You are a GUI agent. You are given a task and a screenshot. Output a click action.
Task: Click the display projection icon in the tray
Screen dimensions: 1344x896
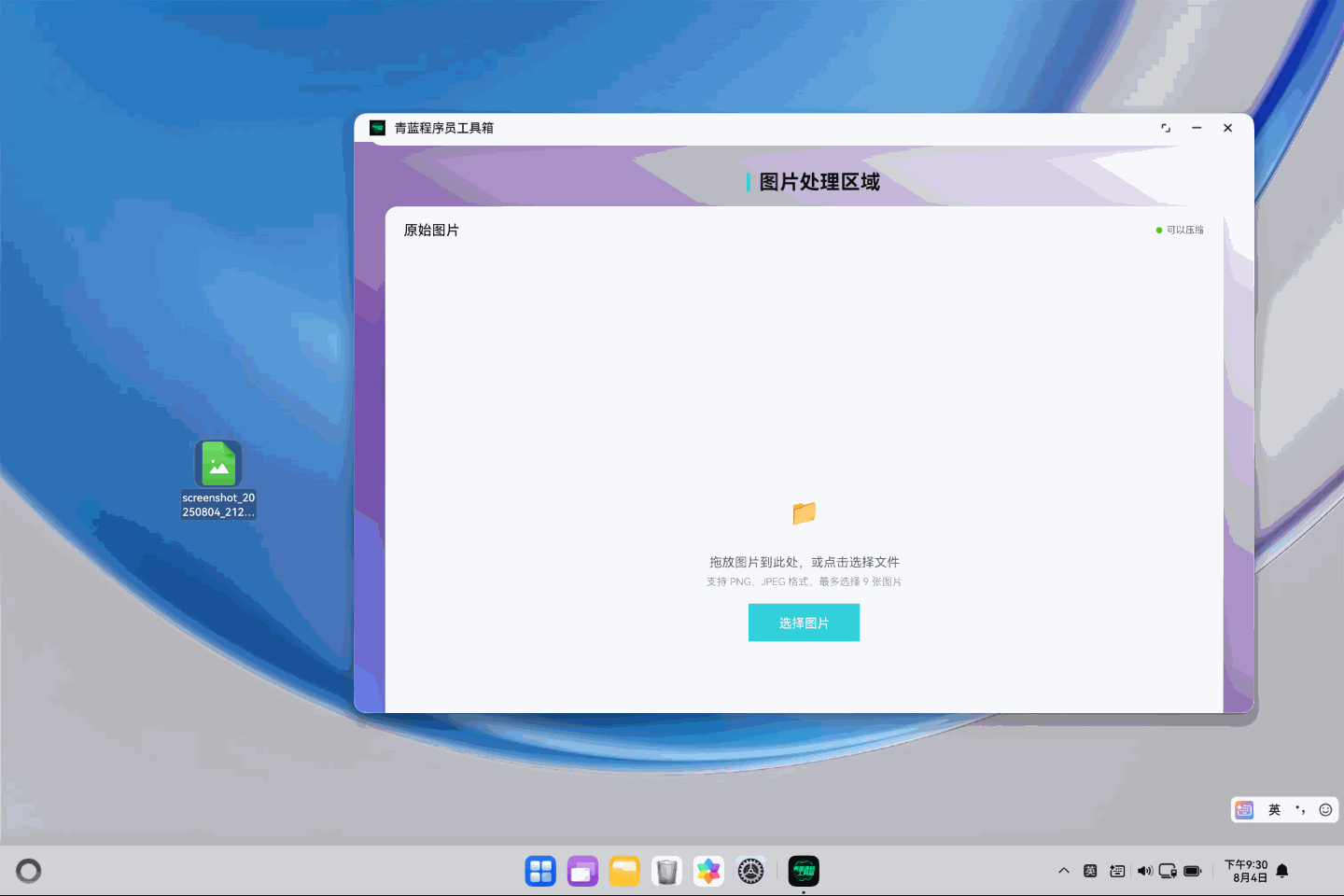(1168, 870)
